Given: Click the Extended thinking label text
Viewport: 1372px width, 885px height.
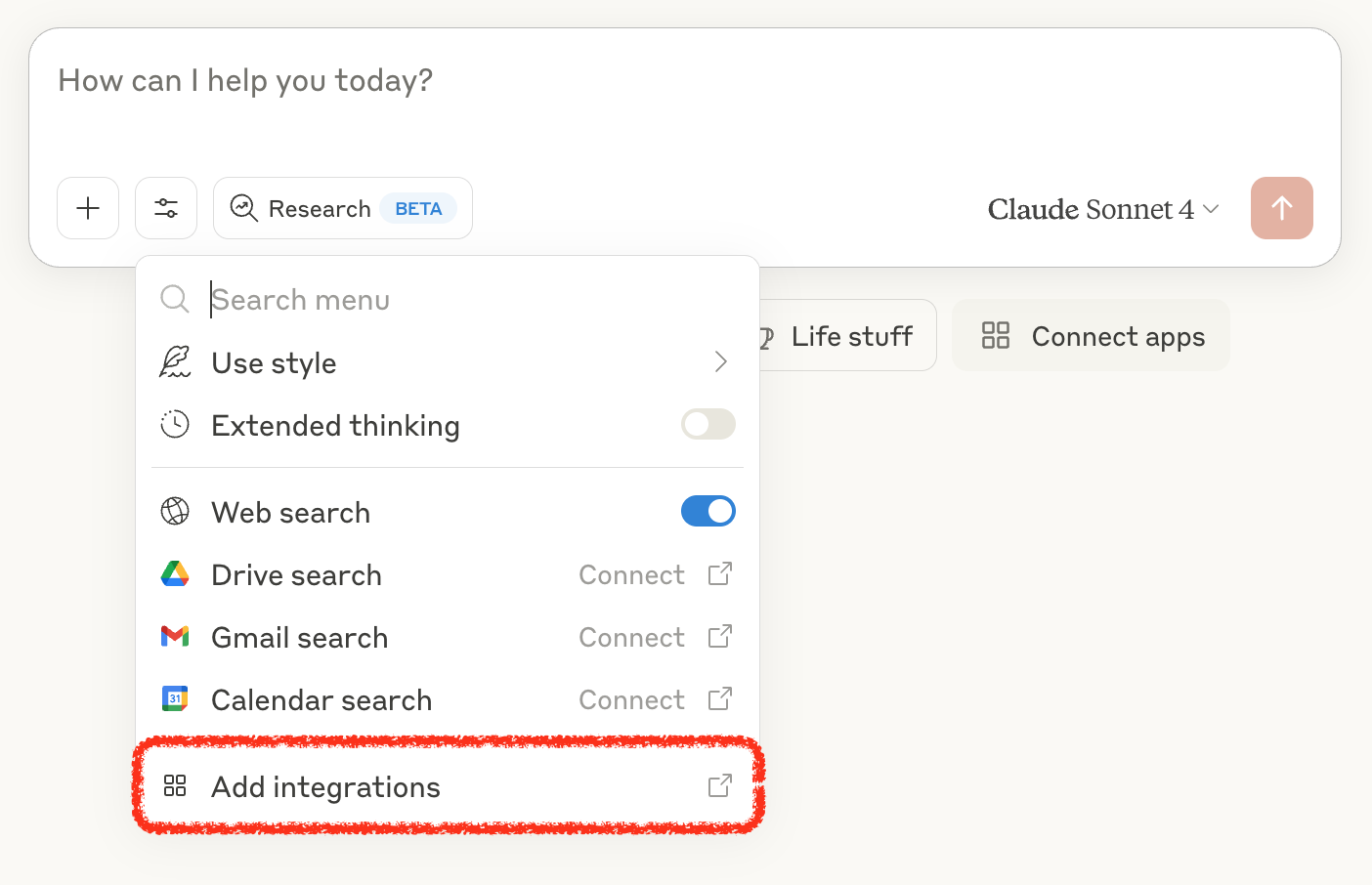Looking at the screenshot, I should 335,426.
